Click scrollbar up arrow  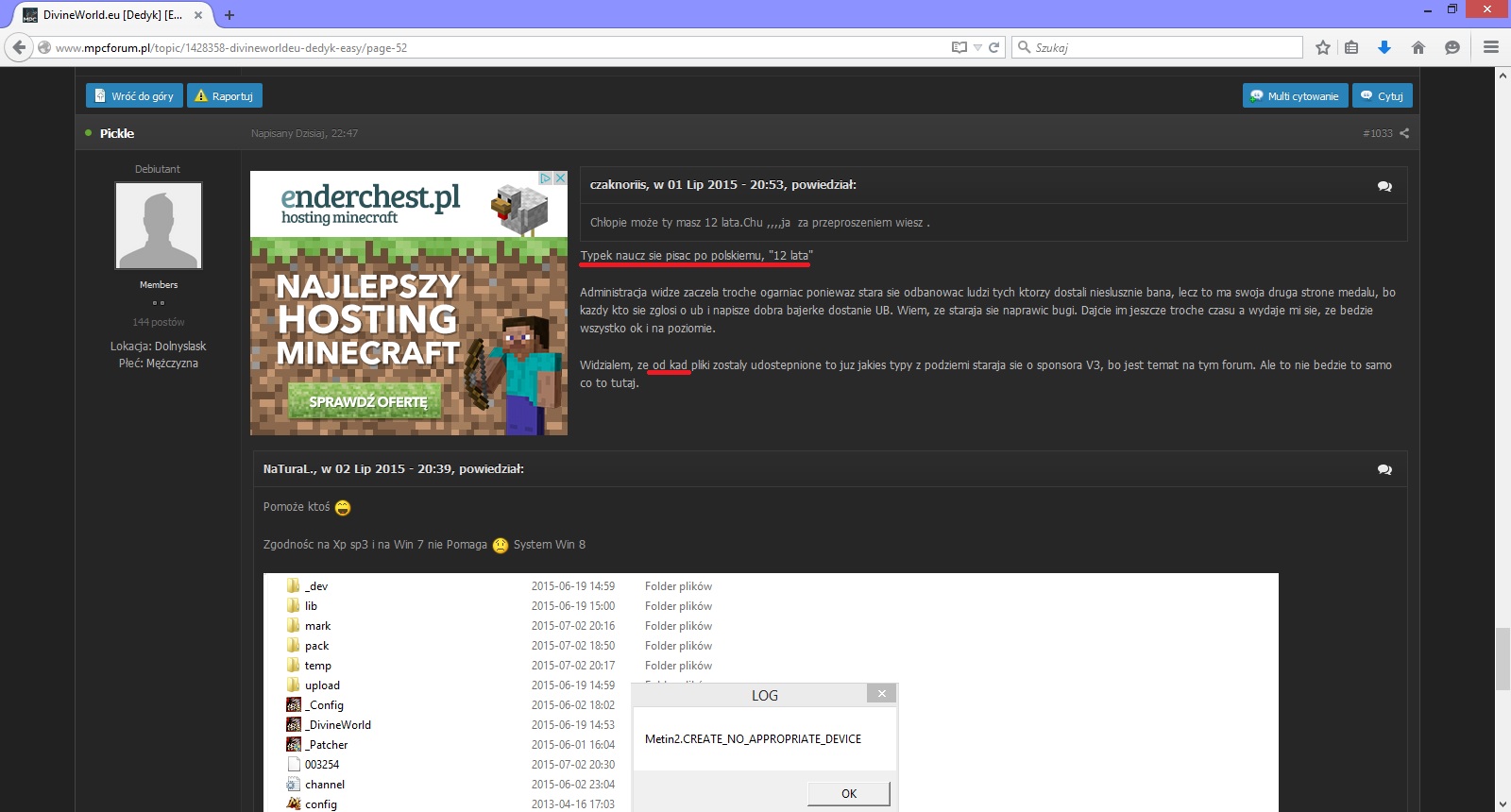[x=1503, y=75]
